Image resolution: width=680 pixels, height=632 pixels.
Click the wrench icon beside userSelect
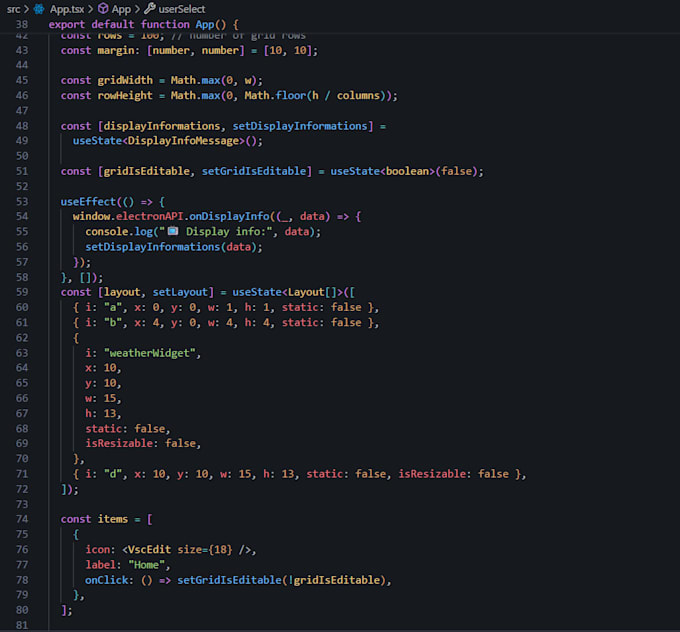[150, 8]
